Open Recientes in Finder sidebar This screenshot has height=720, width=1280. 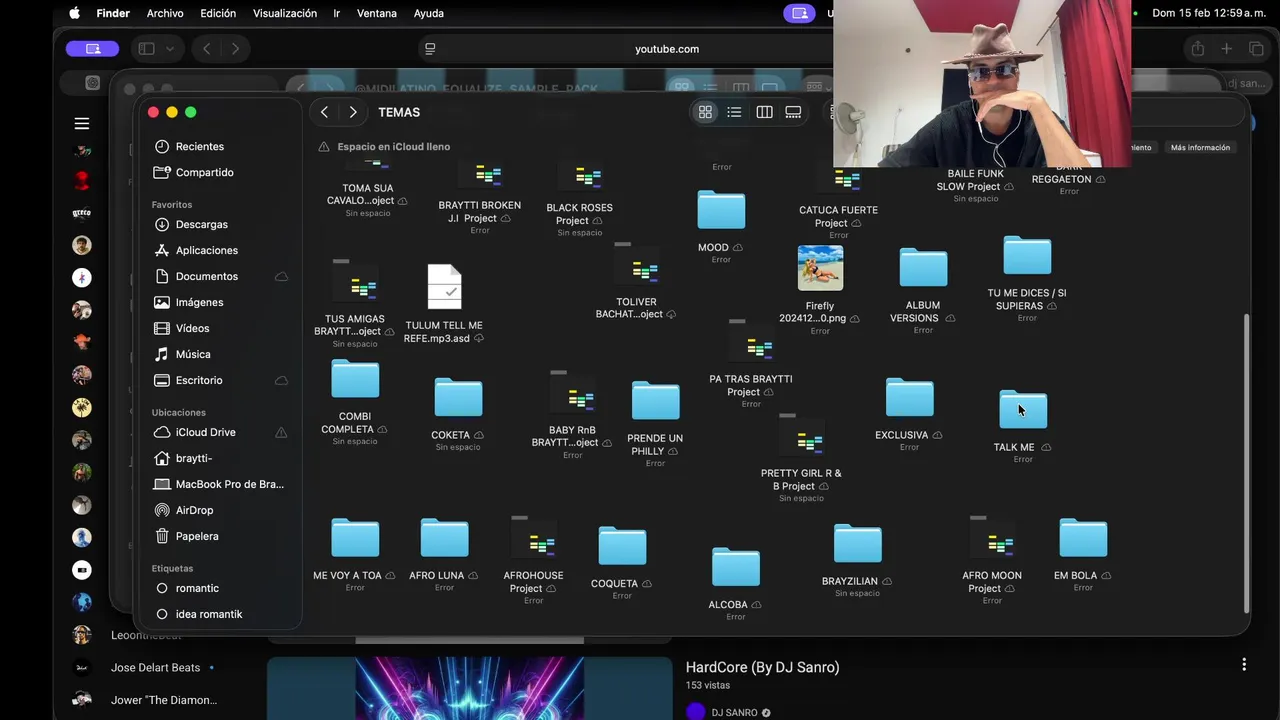pyautogui.click(x=200, y=146)
